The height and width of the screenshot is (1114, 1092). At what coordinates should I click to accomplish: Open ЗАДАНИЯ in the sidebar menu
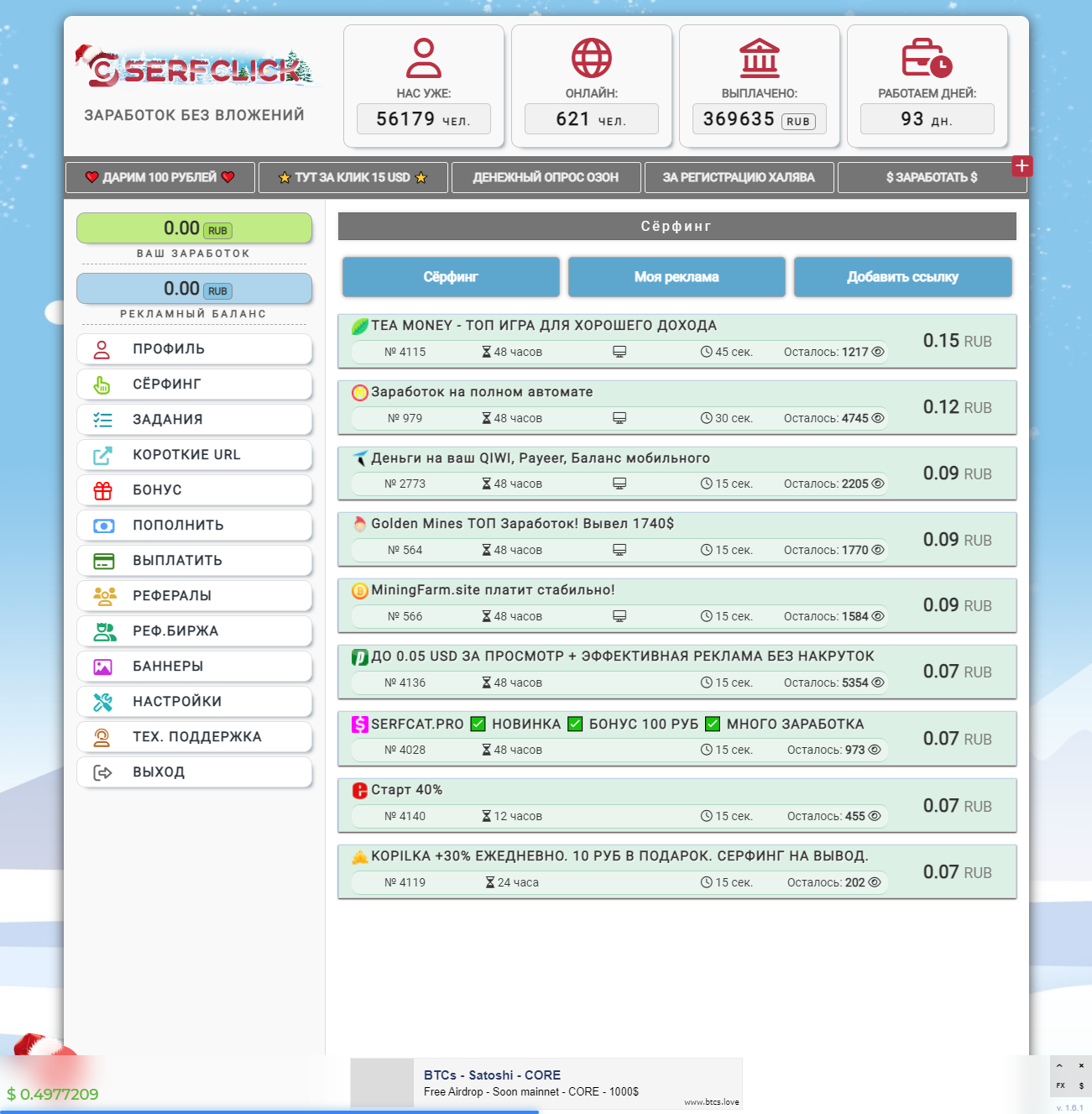point(195,420)
